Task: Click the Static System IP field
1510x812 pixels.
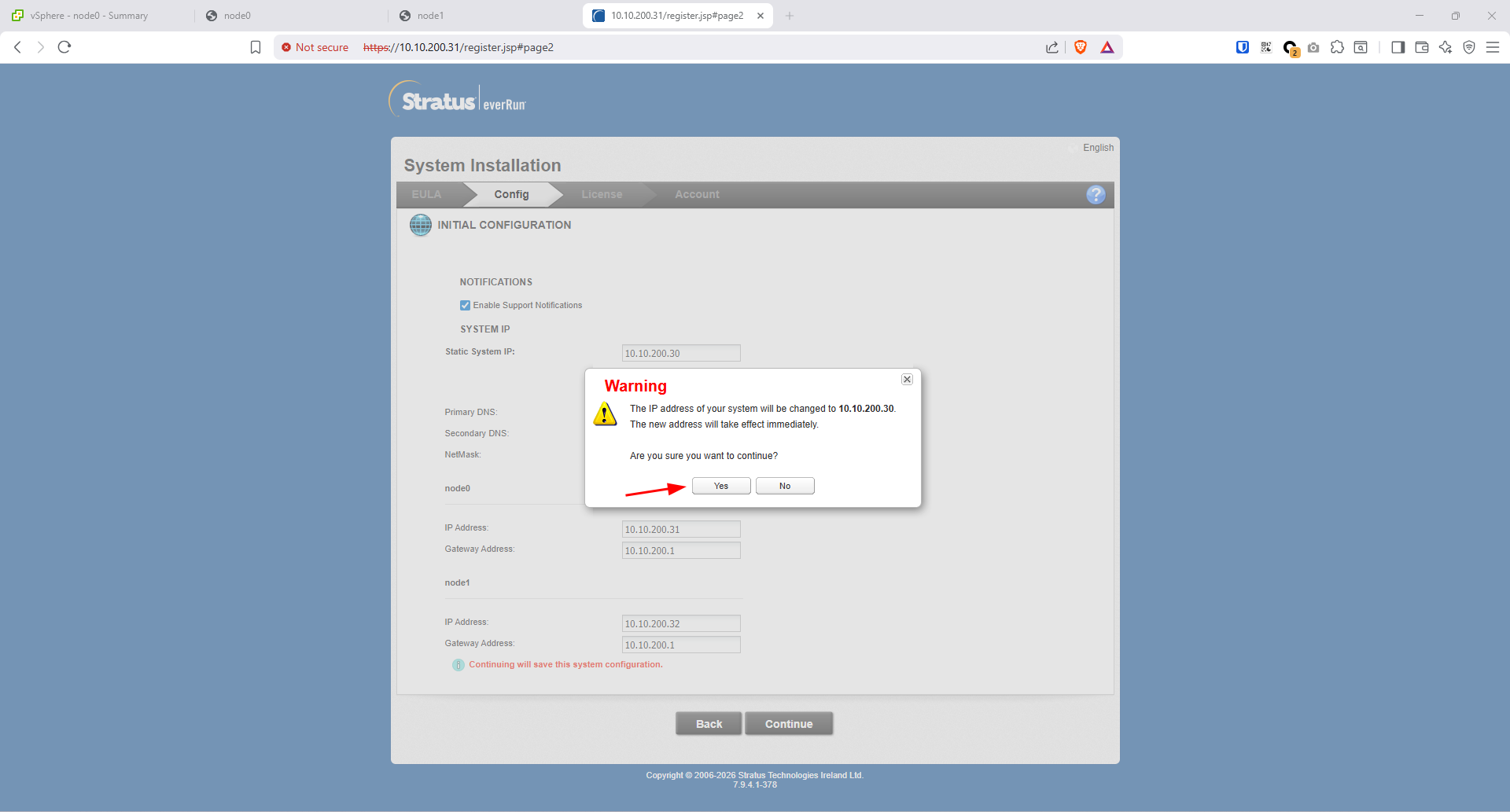Action: 680,354
